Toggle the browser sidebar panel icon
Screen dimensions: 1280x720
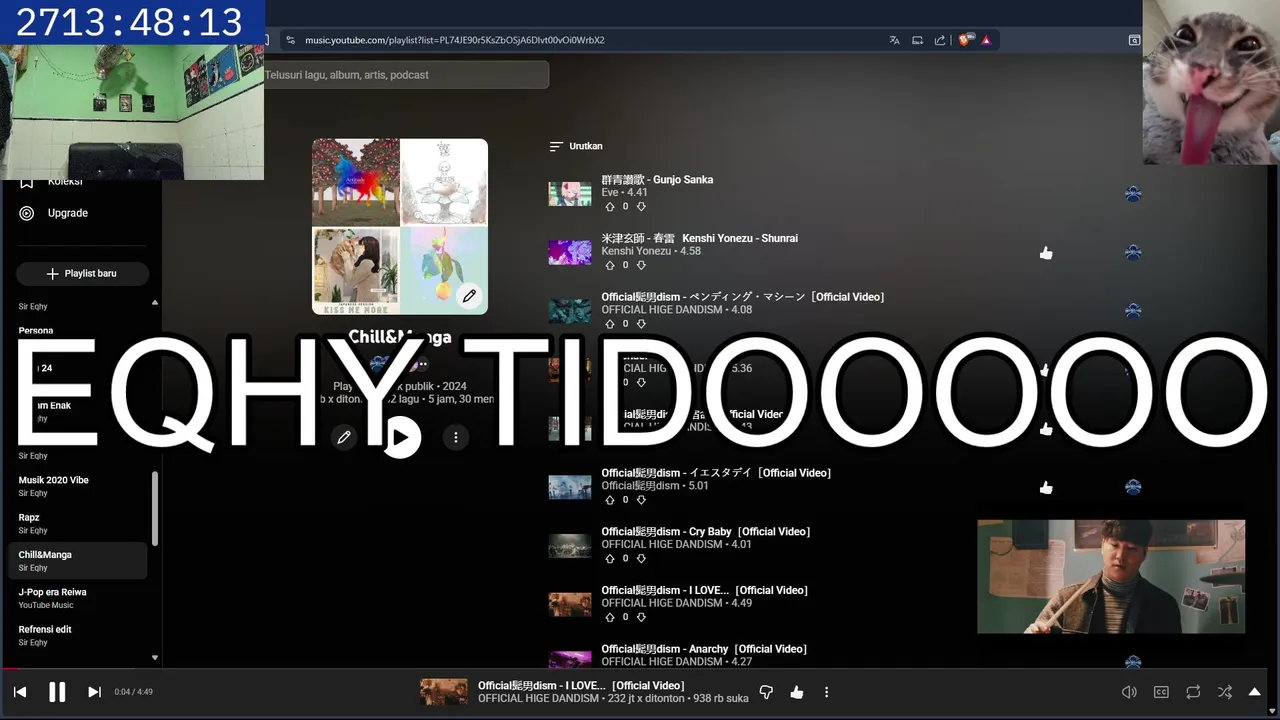(1134, 40)
